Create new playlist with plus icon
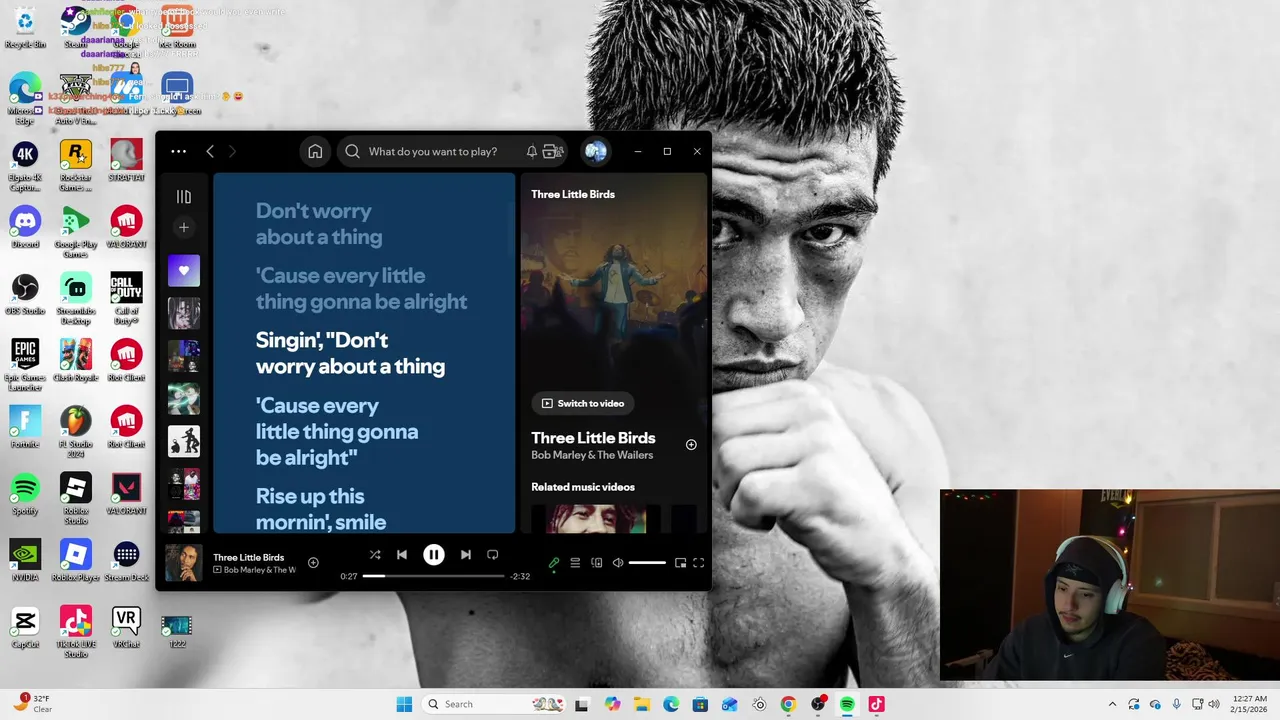Screen dimensions: 1280x720 [x=183, y=228]
